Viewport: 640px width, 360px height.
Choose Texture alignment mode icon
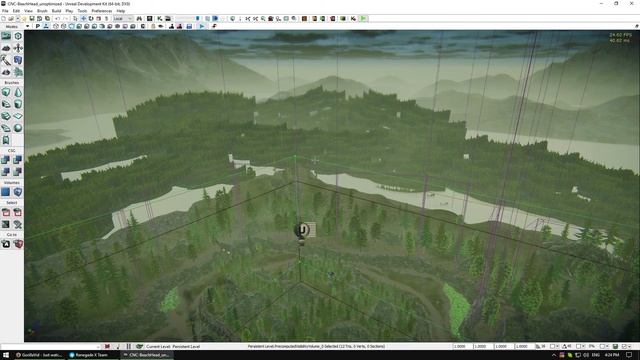coord(18,48)
